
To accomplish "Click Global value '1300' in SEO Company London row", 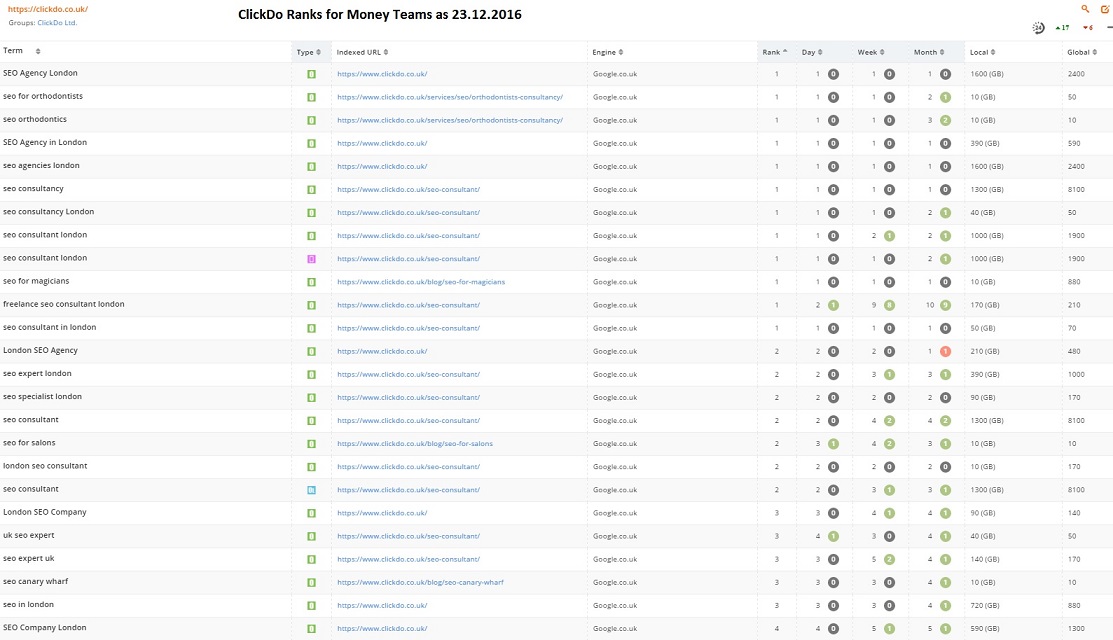I will pos(1075,629).
